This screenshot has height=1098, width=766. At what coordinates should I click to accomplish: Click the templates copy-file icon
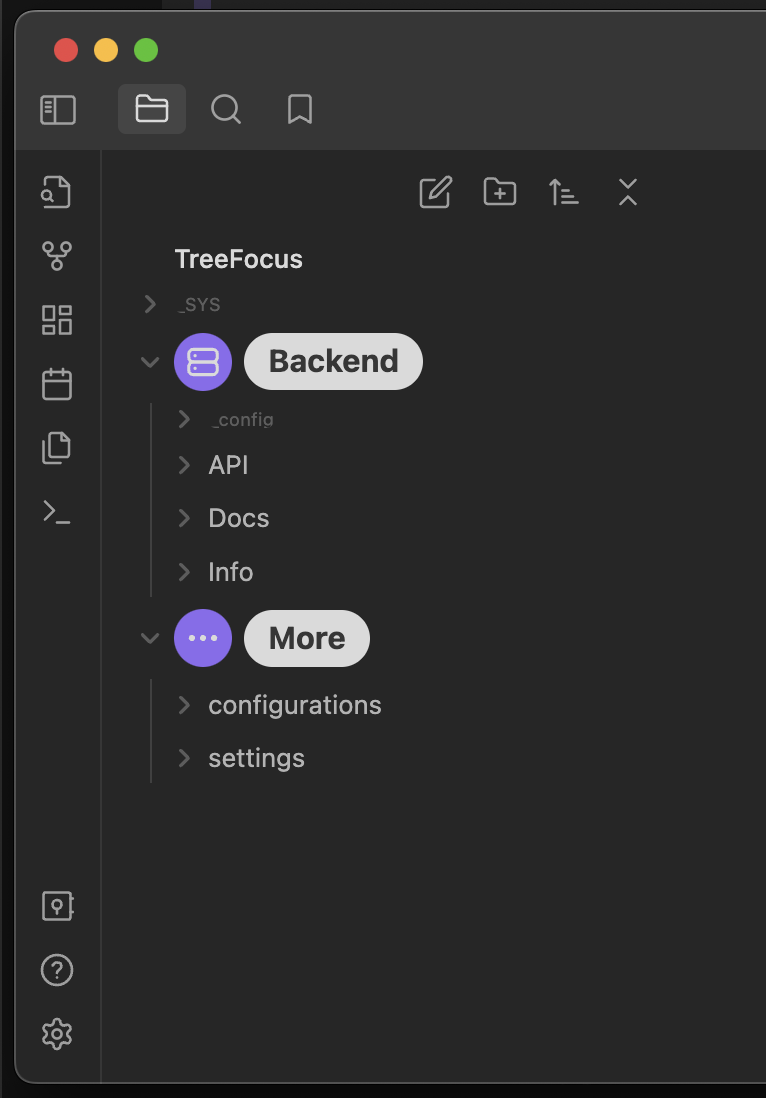click(x=57, y=448)
